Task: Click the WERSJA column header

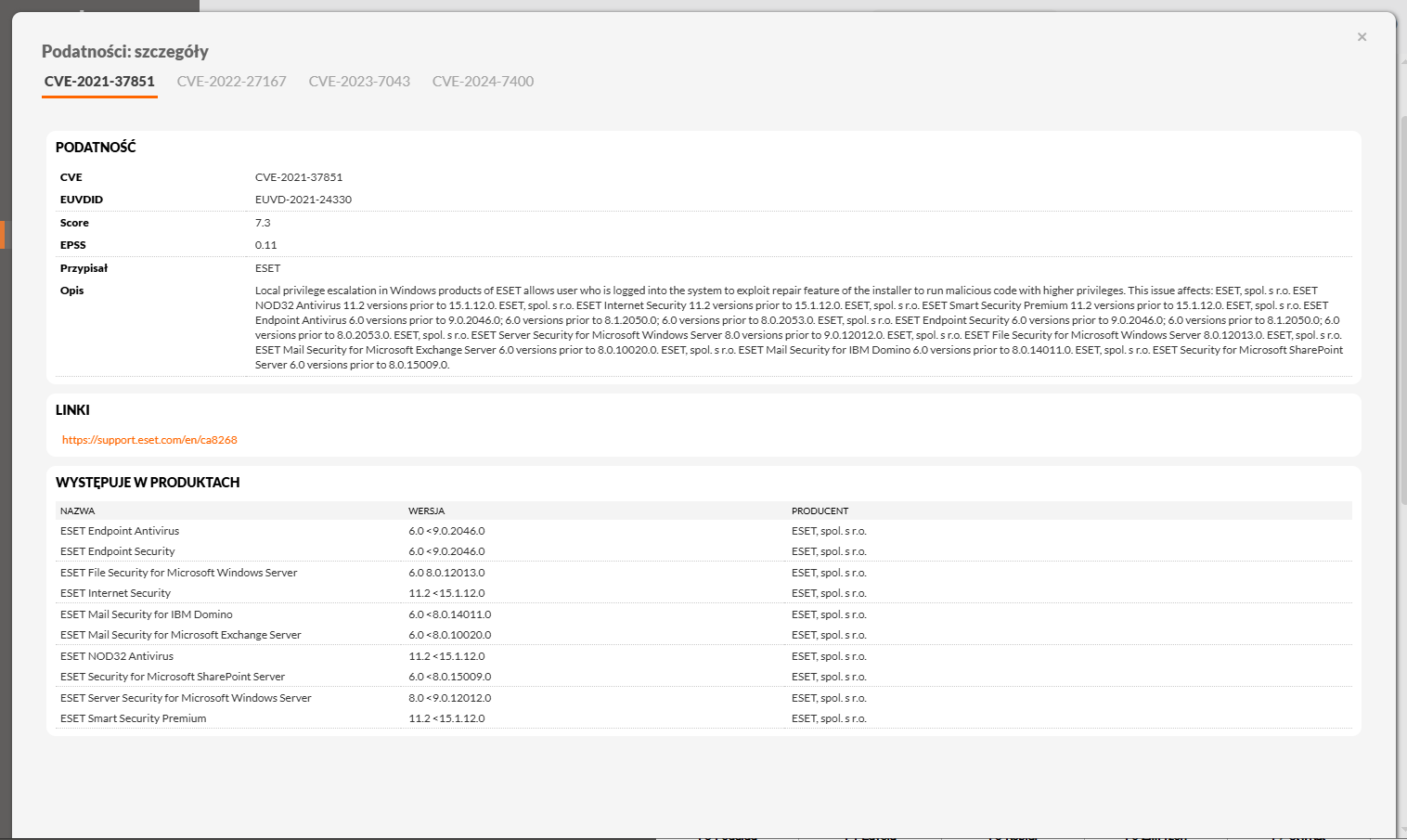Action: (426, 510)
